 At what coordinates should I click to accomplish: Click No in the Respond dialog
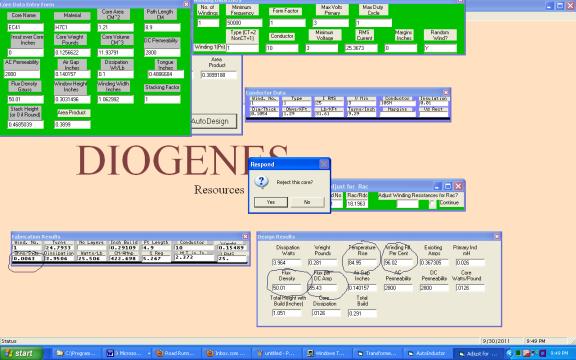[307, 202]
